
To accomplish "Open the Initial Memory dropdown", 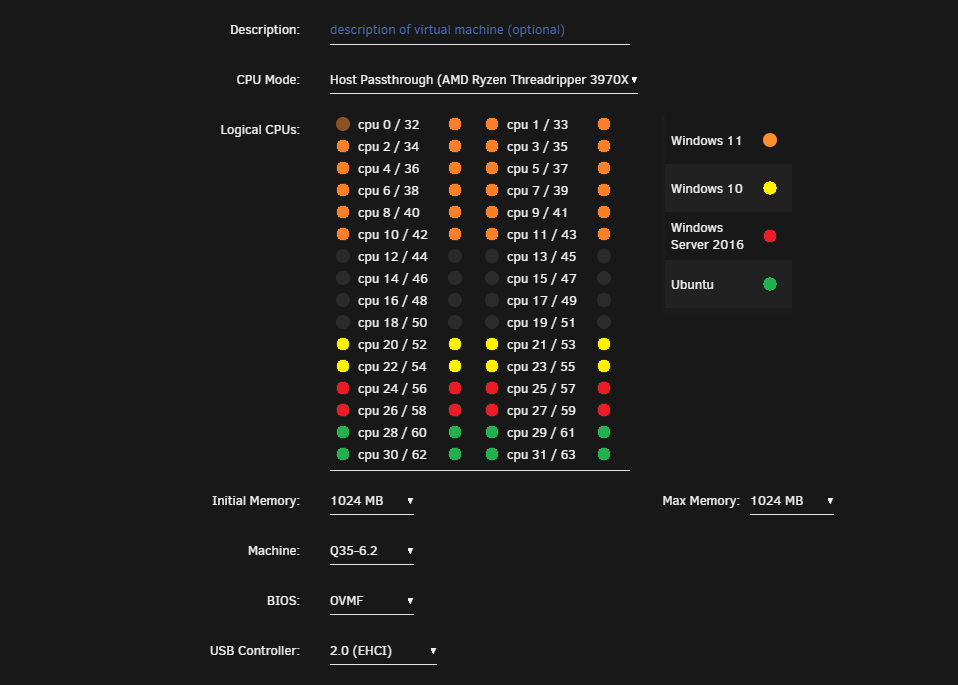I will point(371,501).
